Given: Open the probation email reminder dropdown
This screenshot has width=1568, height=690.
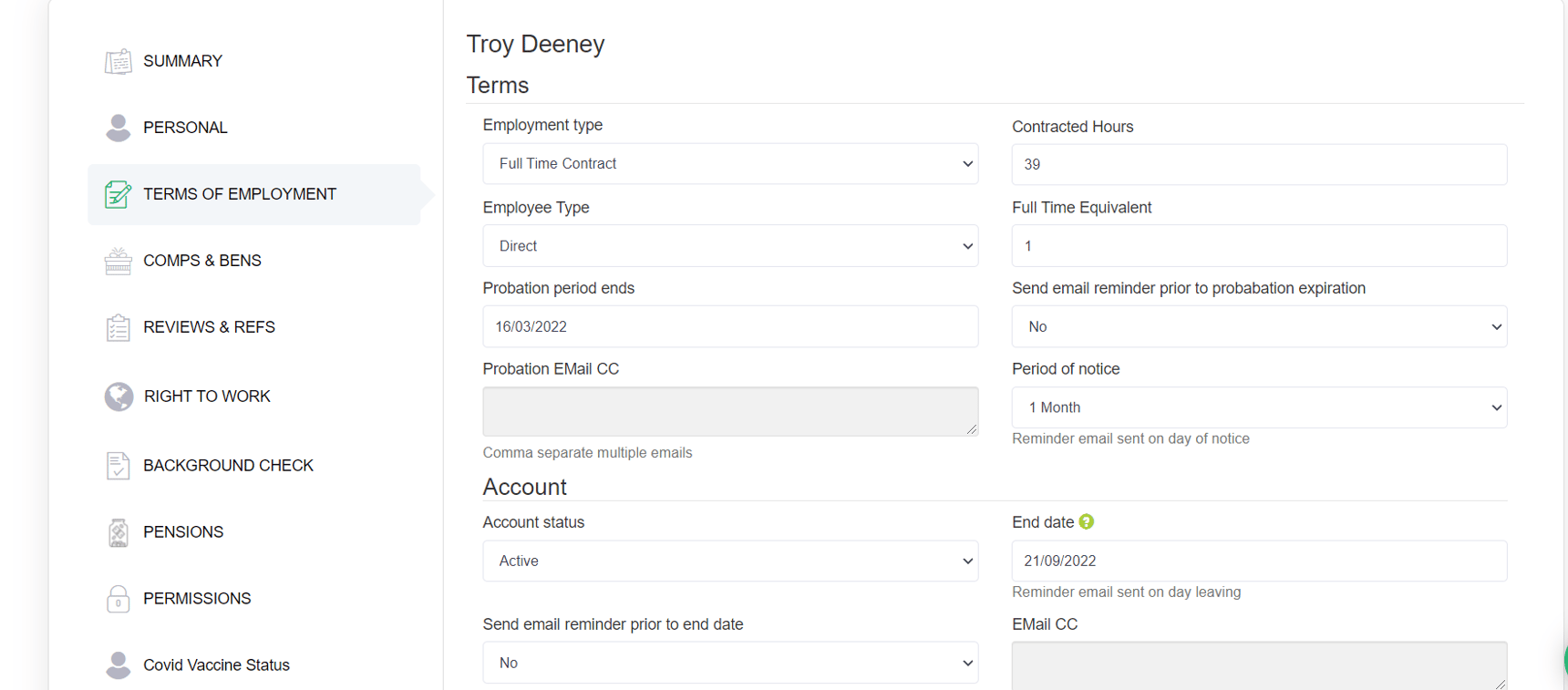Looking at the screenshot, I should click(1259, 326).
